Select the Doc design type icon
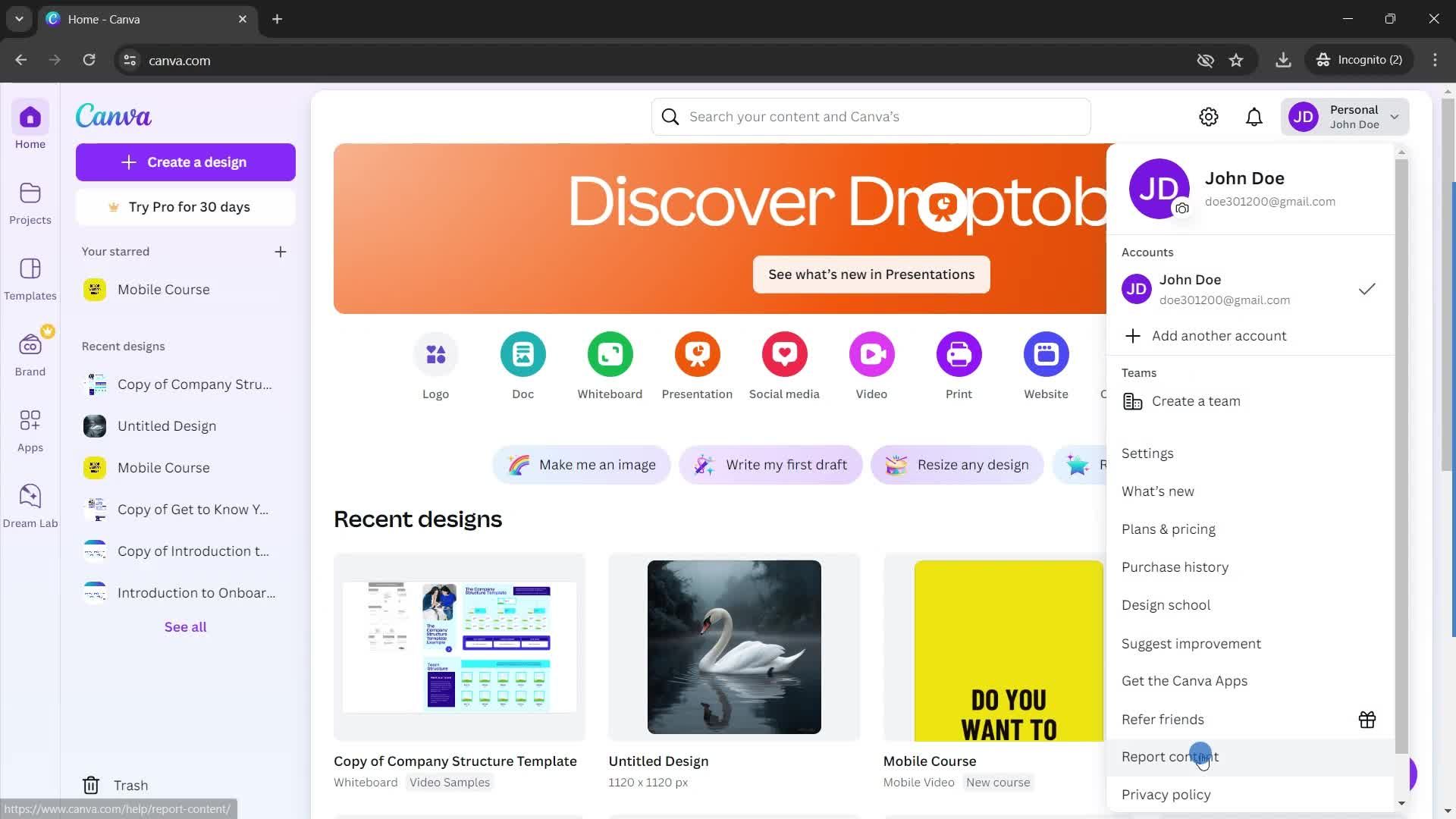 pyautogui.click(x=523, y=354)
